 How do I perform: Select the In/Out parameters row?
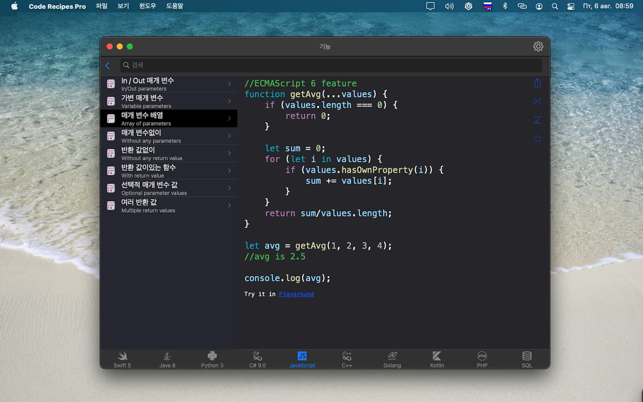tap(169, 84)
